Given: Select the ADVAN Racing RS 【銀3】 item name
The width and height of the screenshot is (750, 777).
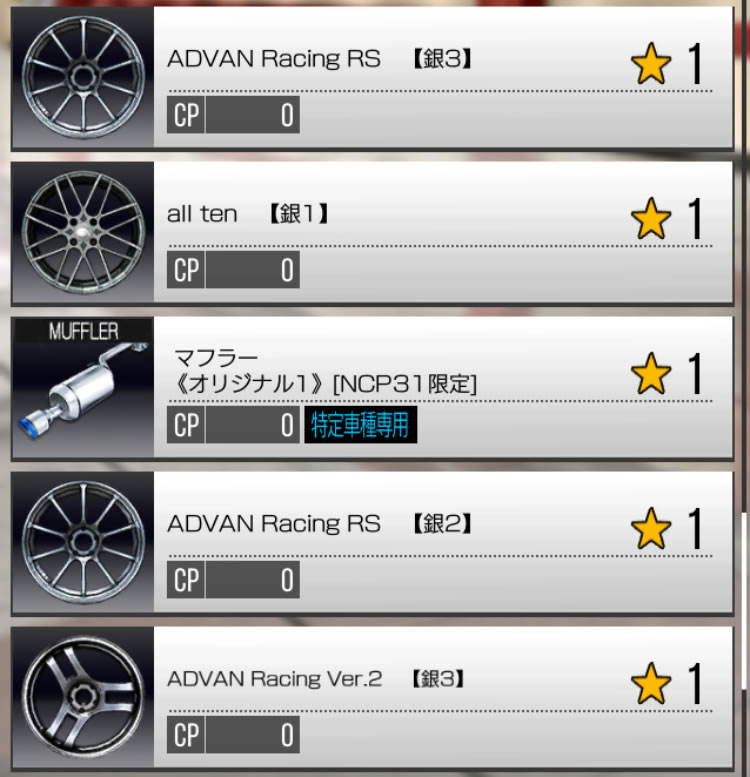Looking at the screenshot, I should pos(319,59).
